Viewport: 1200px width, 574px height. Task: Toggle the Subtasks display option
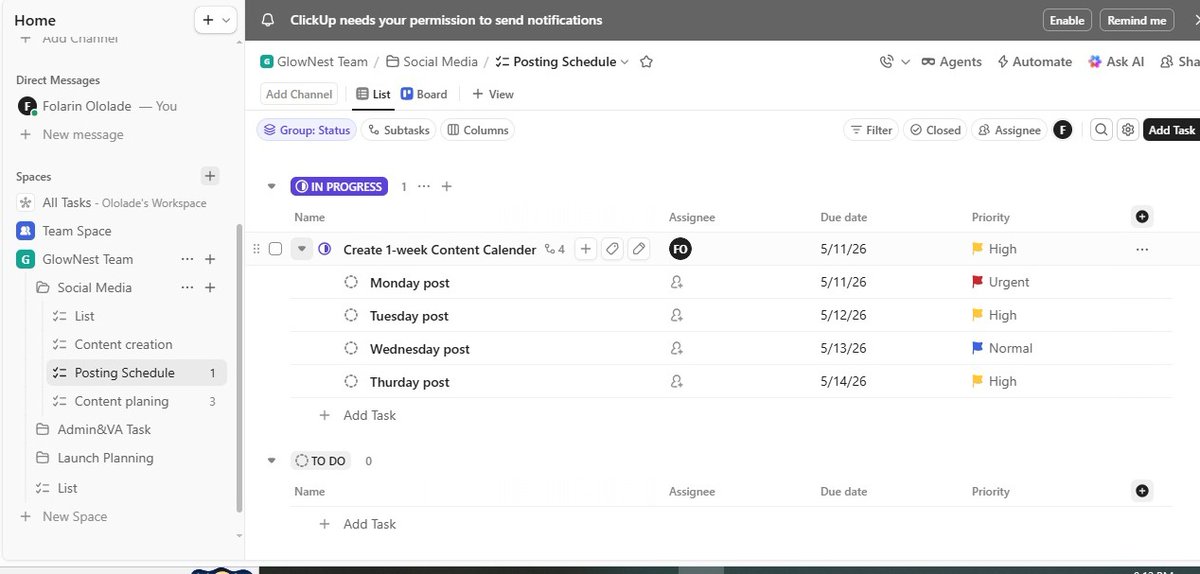click(398, 130)
